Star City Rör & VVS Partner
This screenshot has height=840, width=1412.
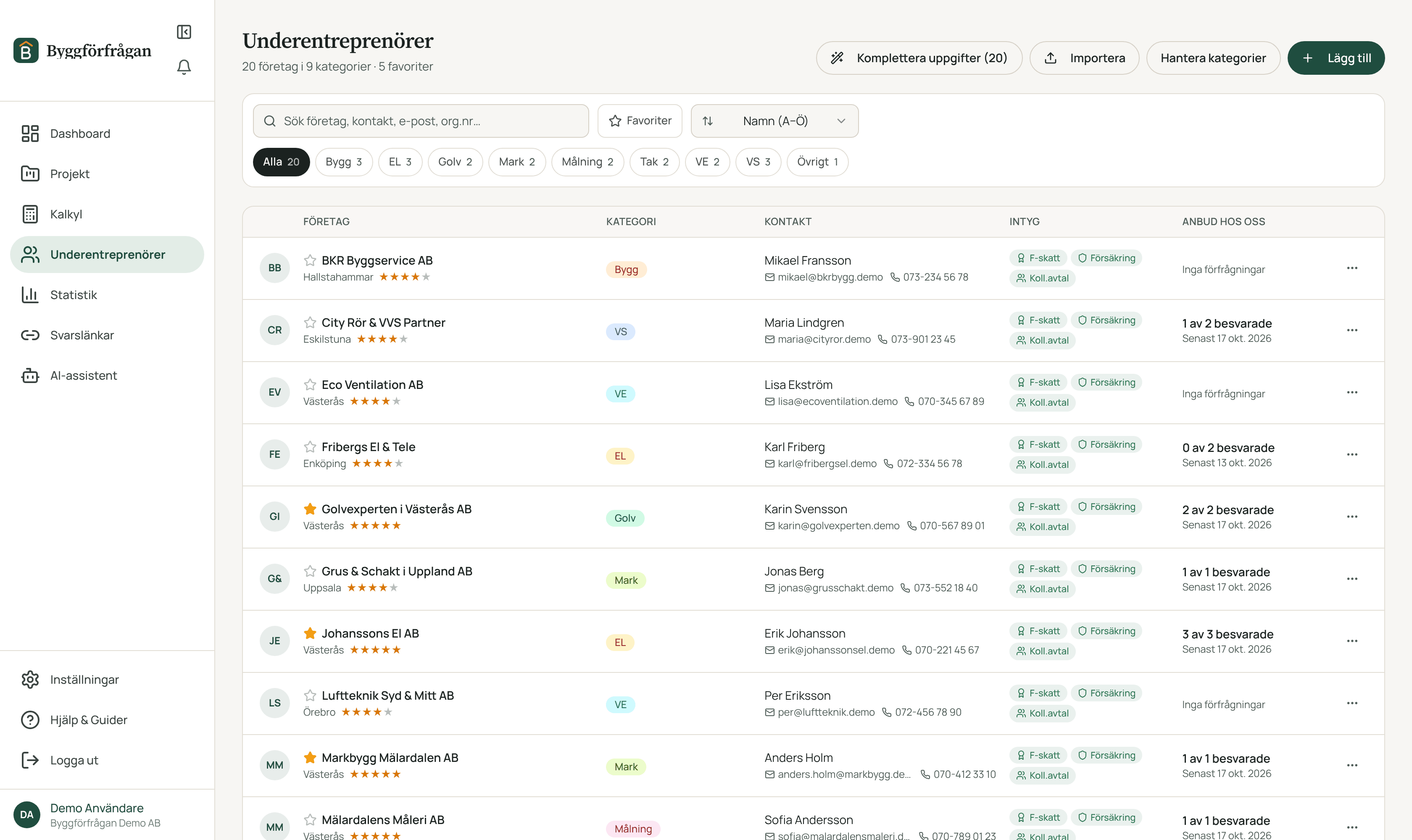coord(310,323)
